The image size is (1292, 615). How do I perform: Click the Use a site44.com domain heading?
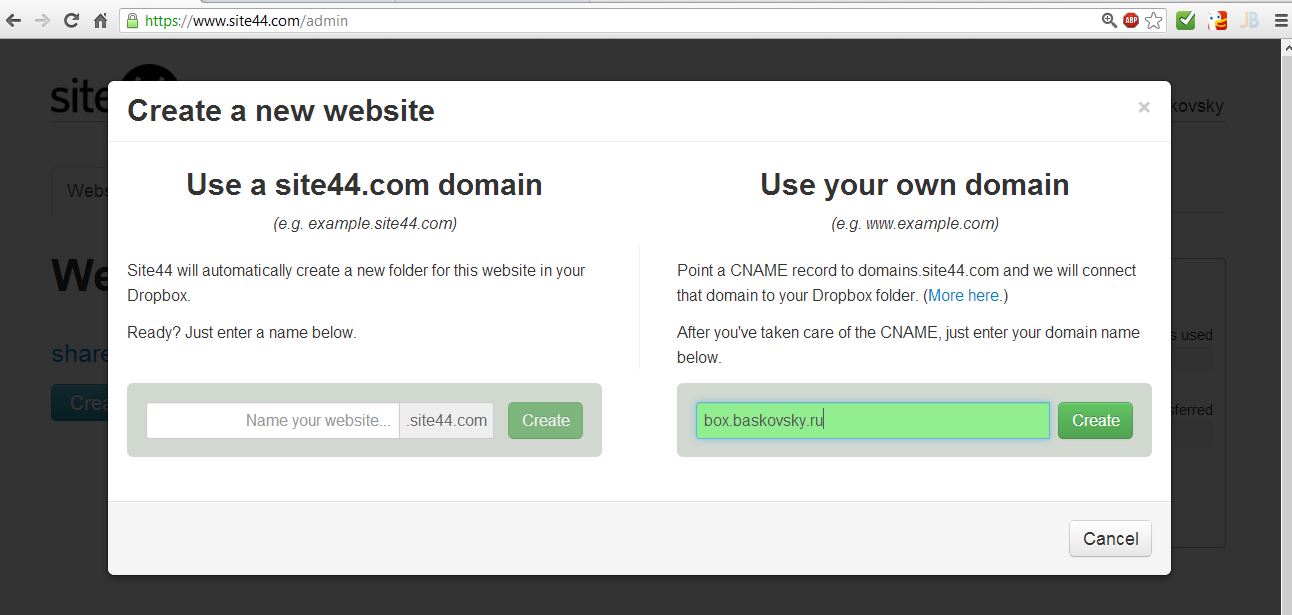(364, 184)
